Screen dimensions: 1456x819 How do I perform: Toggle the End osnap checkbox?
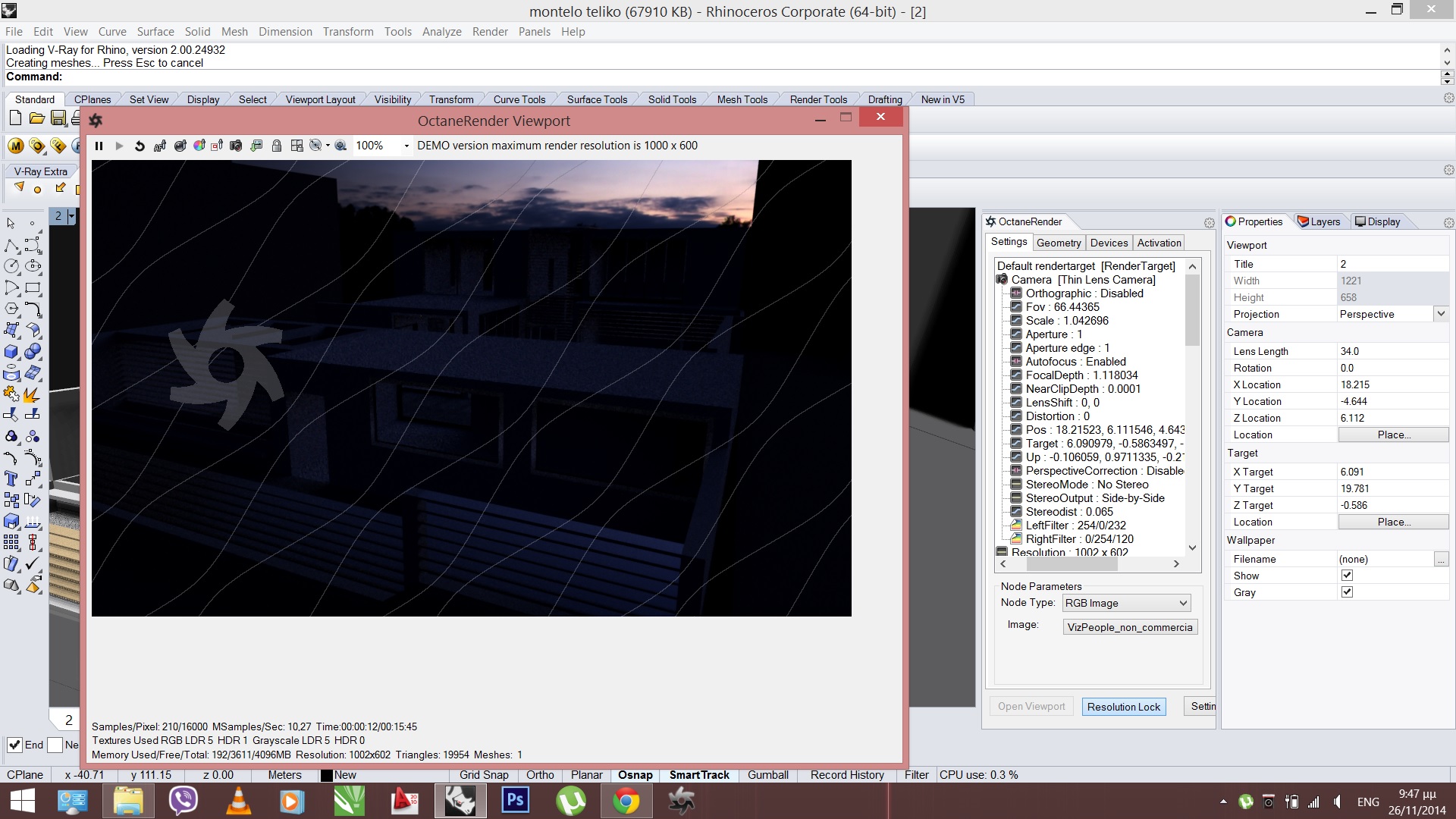tap(14, 745)
